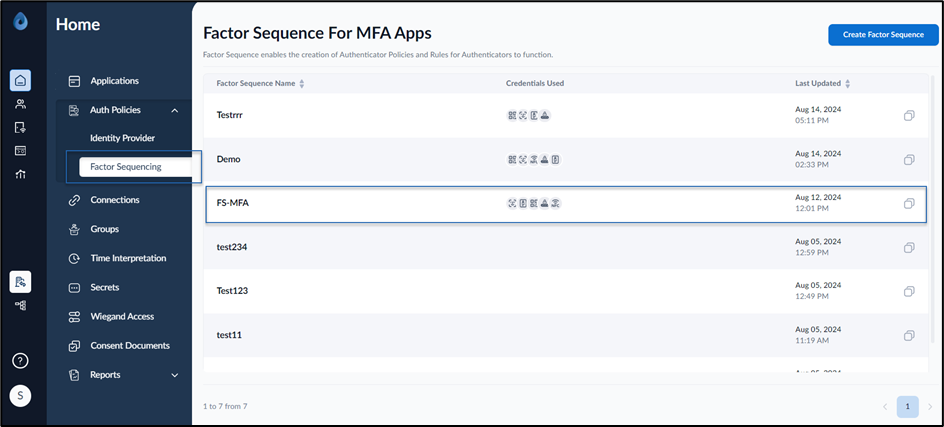Screen dimensions: 944x427
Task: Open Groups in the sidebar
Action: pos(105,229)
